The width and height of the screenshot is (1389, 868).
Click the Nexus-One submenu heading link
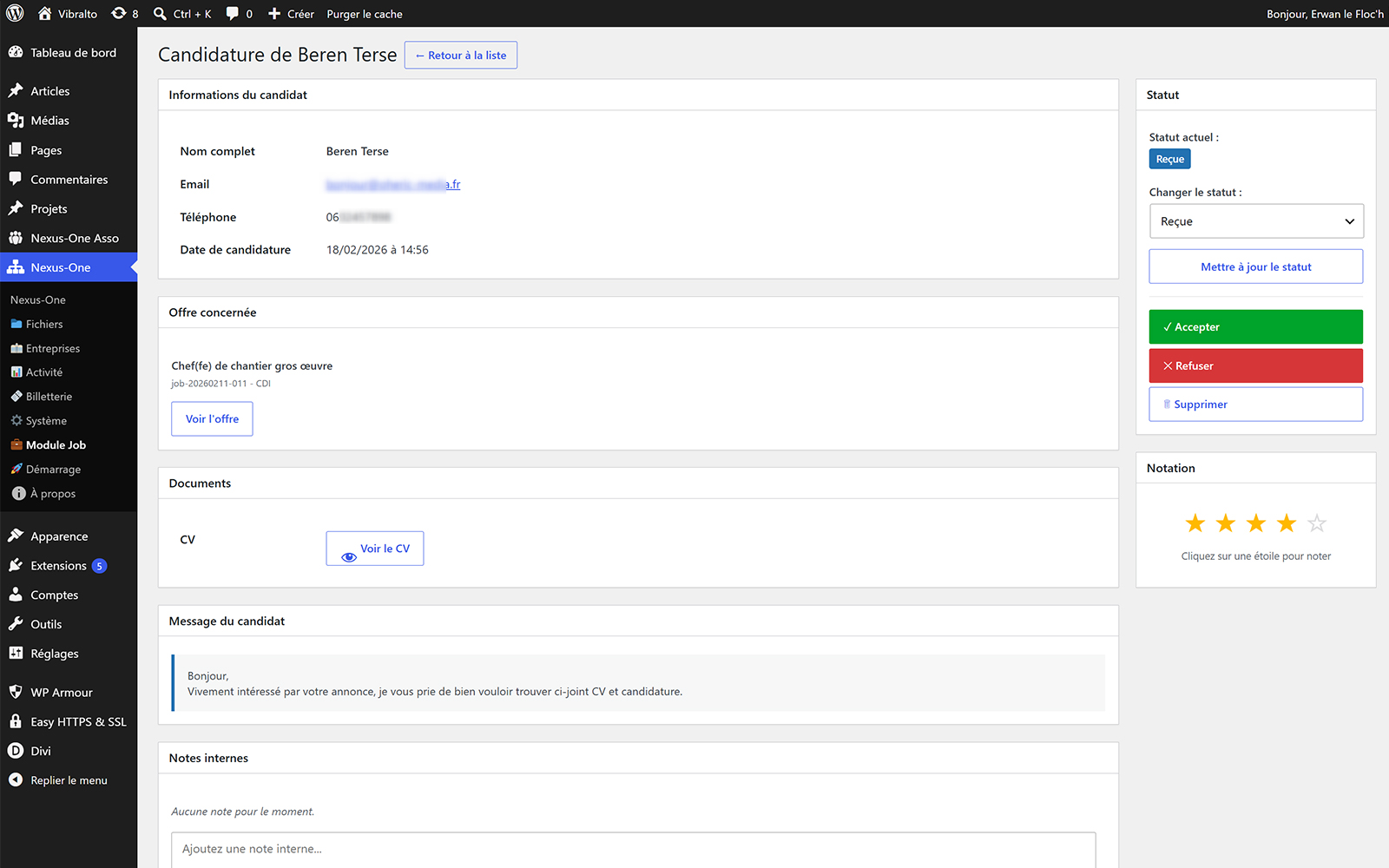[38, 299]
